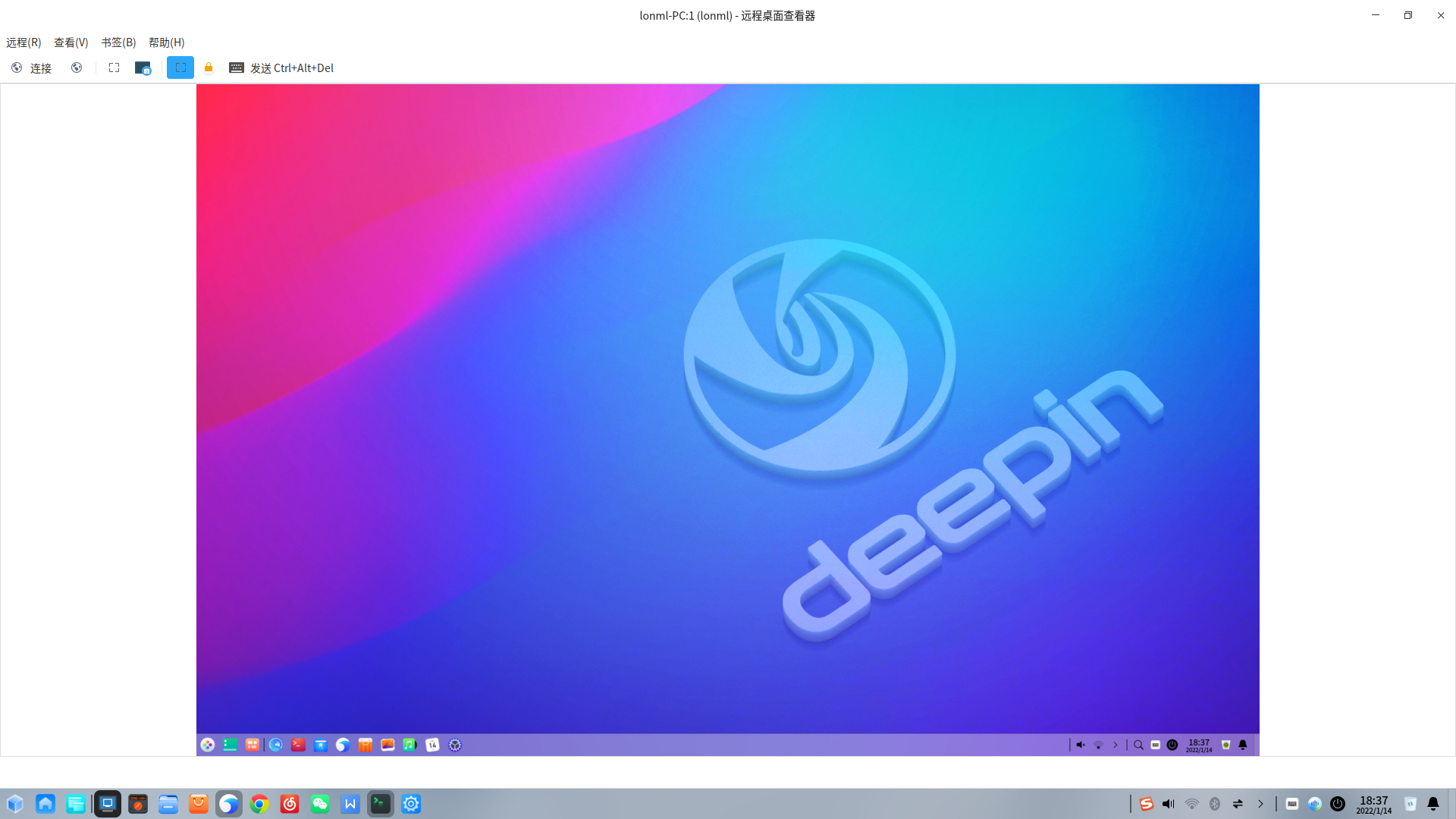The image size is (1456, 819).
Task: Open remote music player in dock
Action: tap(409, 745)
